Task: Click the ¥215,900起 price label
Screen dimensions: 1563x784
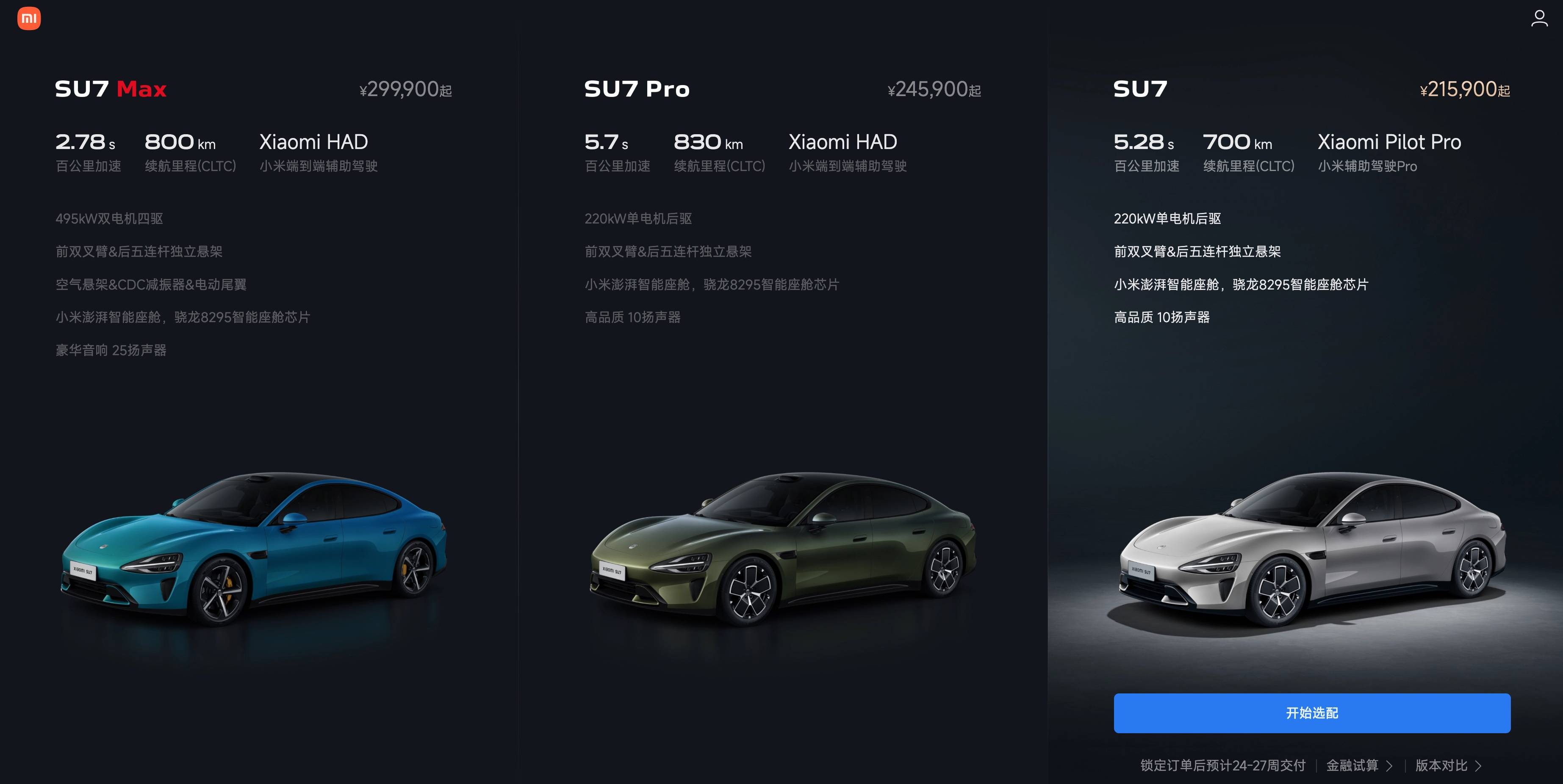Action: [1465, 90]
